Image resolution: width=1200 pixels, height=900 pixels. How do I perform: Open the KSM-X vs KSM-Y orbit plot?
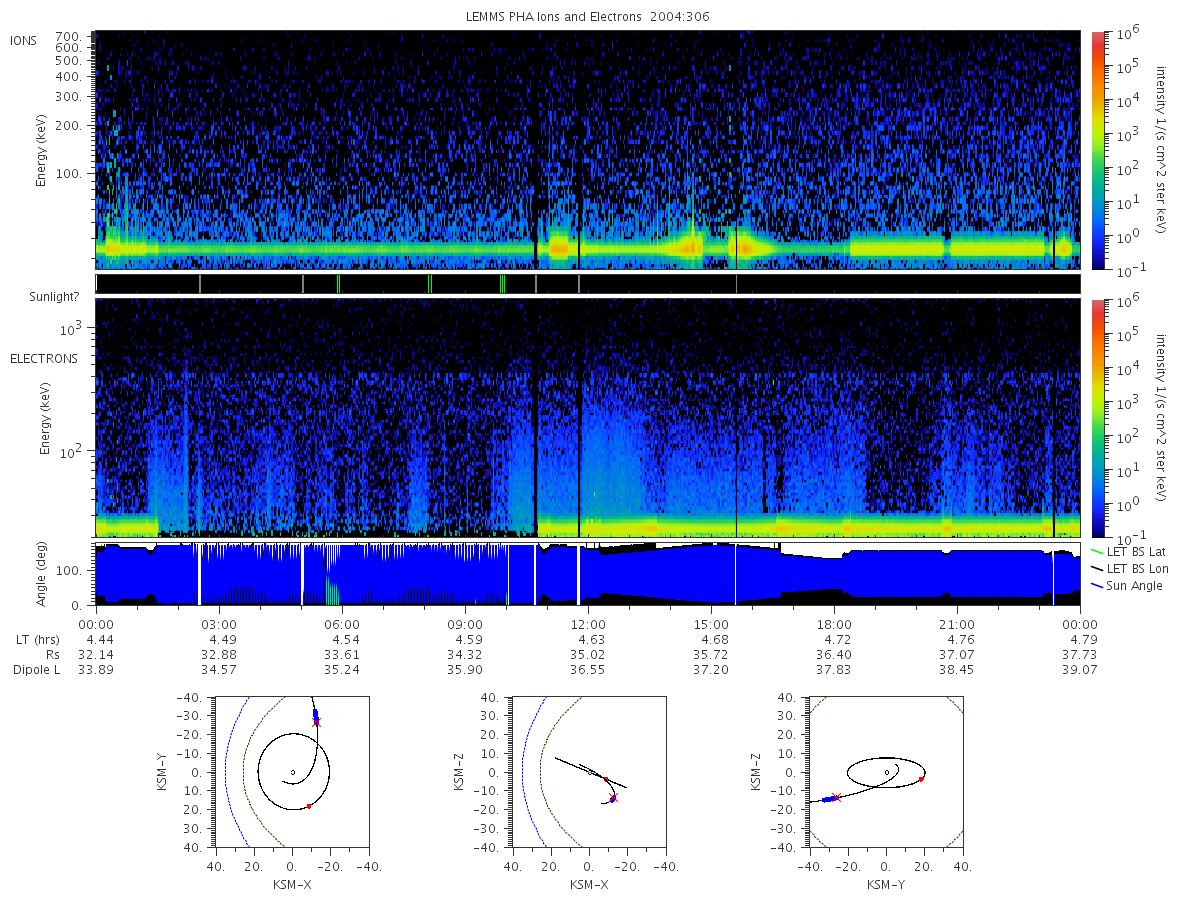tap(291, 772)
